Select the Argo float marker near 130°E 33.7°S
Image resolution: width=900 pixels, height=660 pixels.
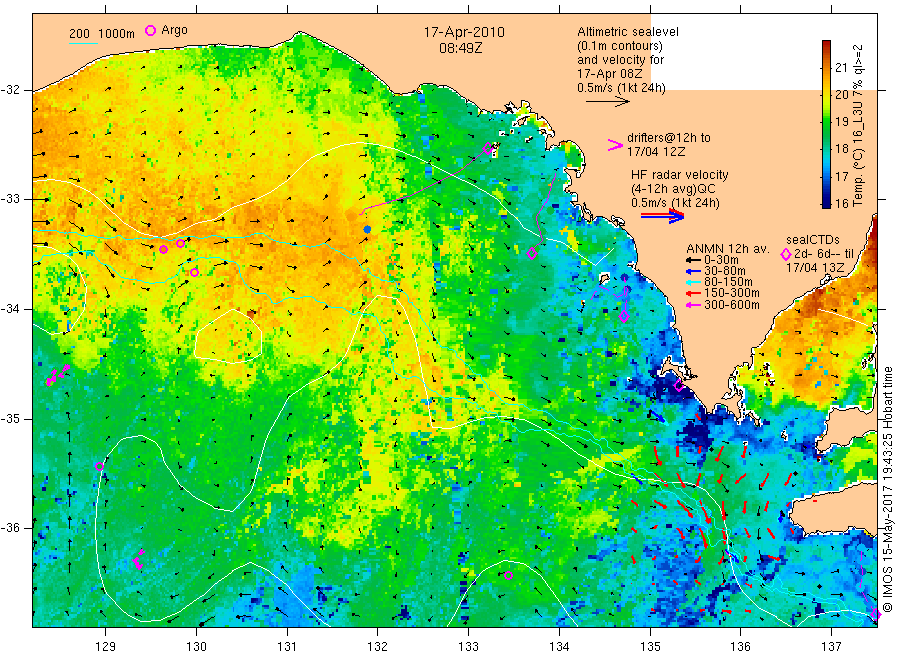coord(195,273)
